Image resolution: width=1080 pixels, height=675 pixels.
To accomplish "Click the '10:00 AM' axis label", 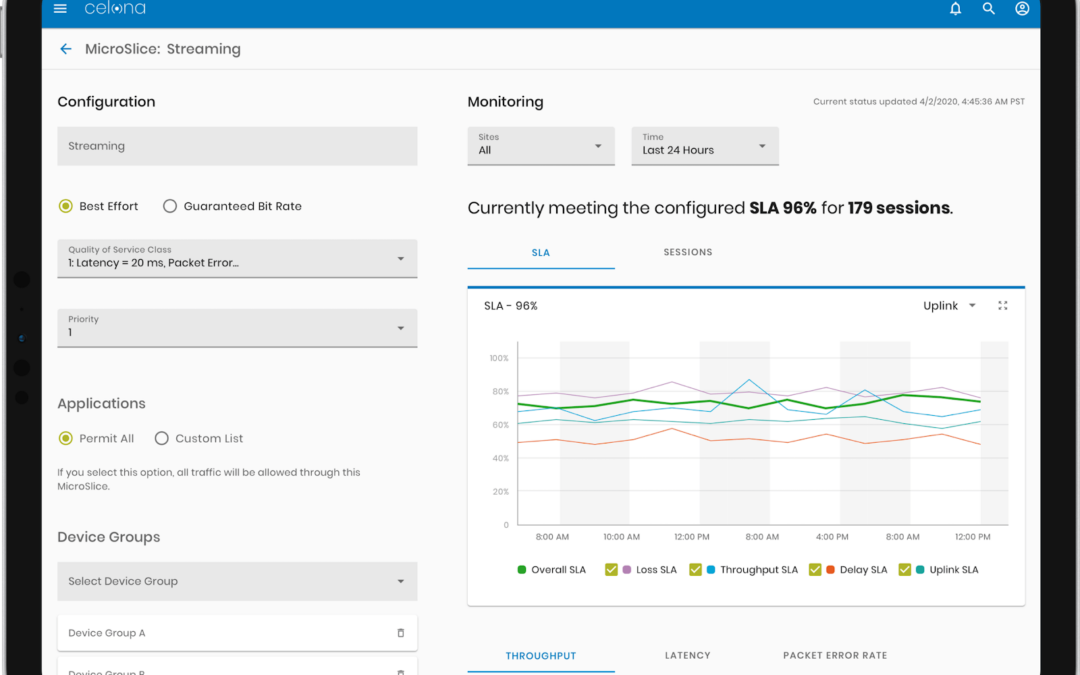I will pyautogui.click(x=621, y=537).
